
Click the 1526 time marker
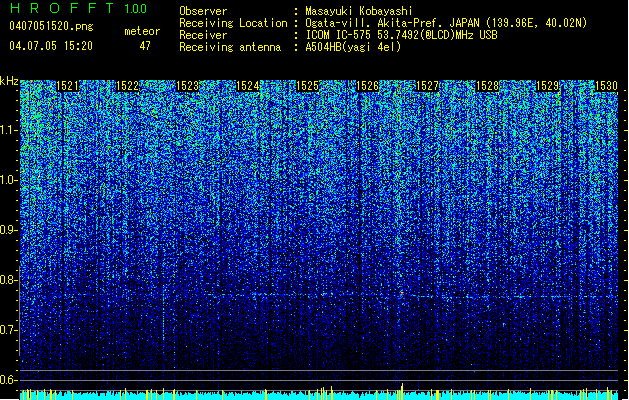pos(367,86)
